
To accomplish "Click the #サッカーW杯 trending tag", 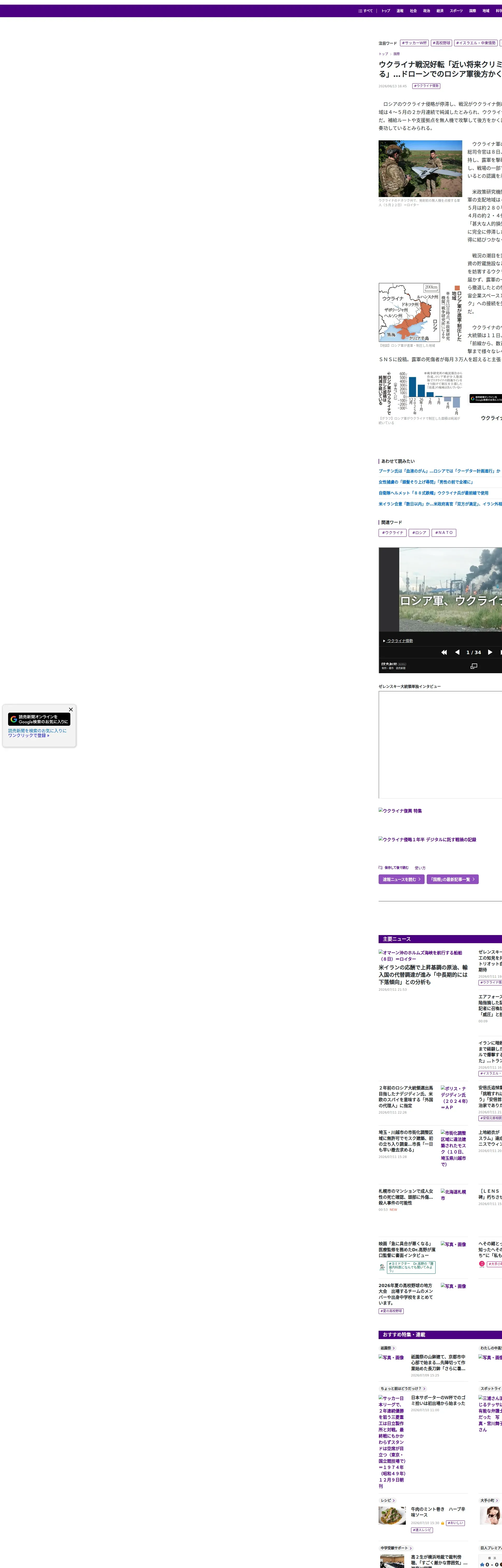I will [414, 43].
